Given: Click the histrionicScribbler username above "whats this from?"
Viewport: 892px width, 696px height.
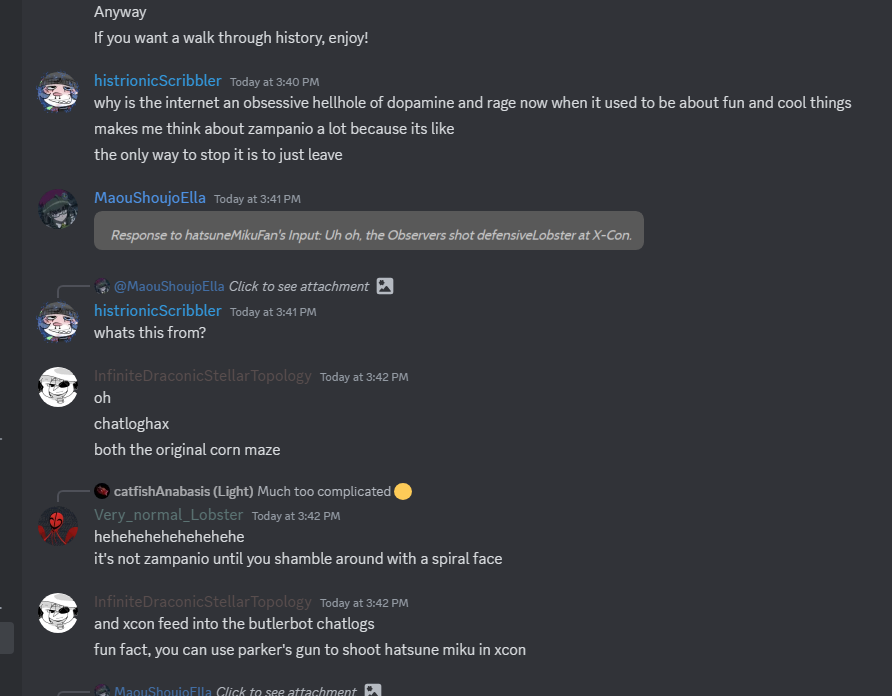Looking at the screenshot, I should tap(158, 311).
